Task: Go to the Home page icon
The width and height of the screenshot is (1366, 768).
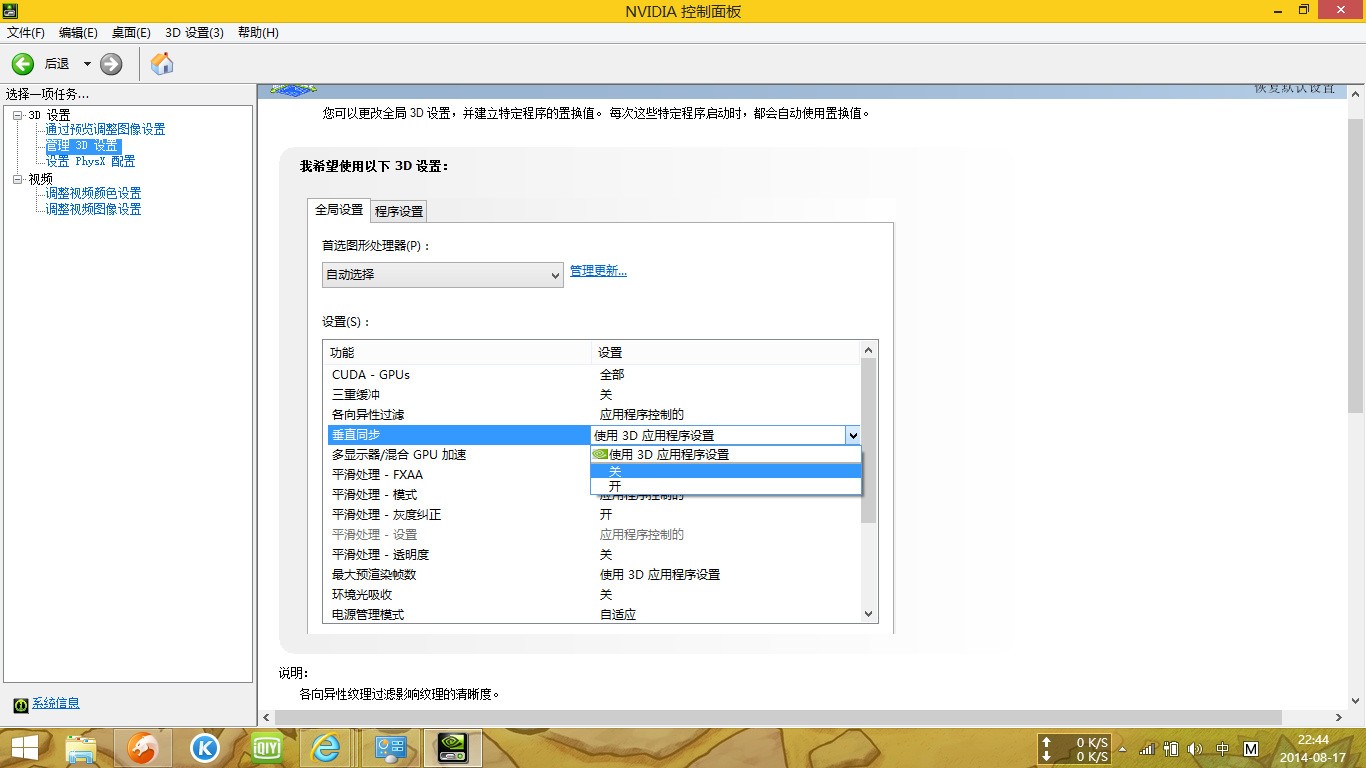Action: click(x=161, y=64)
